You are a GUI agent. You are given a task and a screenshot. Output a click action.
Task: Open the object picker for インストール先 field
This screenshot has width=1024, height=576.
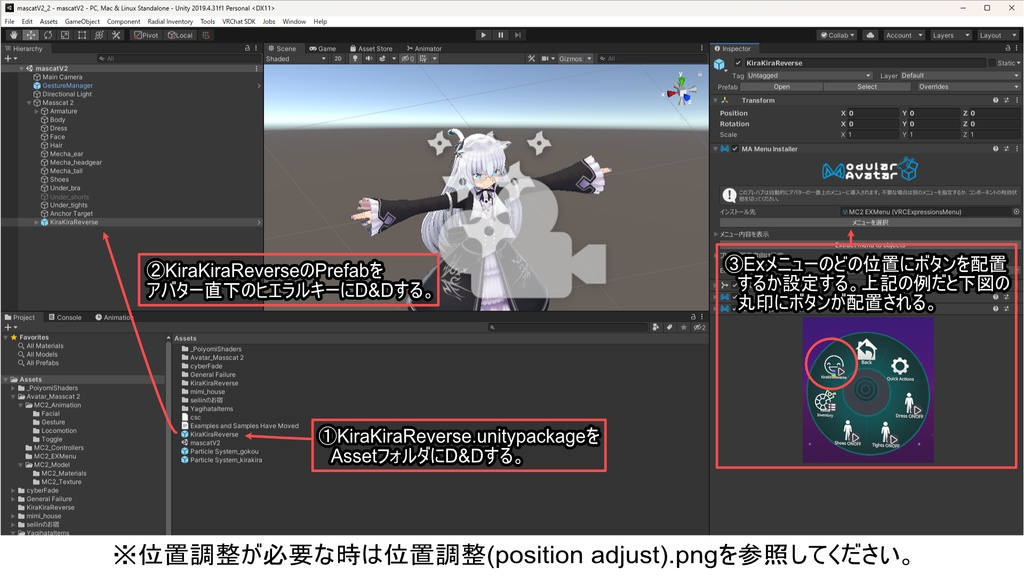point(1015,212)
